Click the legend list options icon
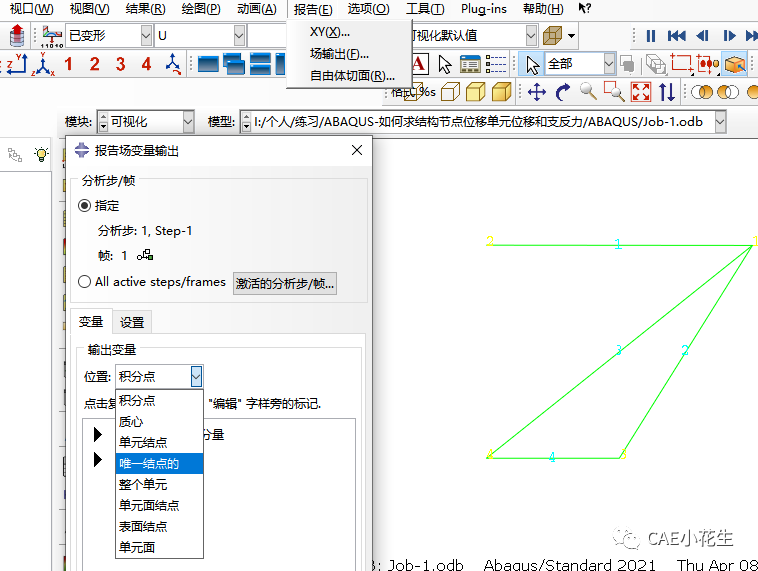 pyautogui.click(x=496, y=64)
